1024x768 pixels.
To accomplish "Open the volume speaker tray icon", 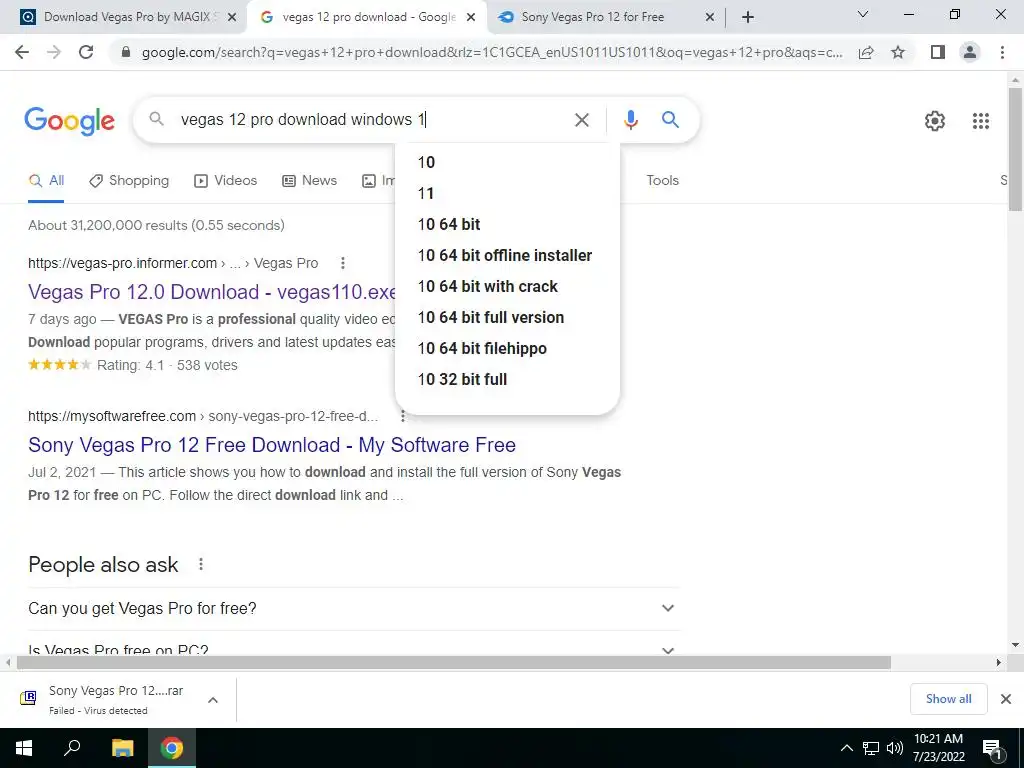I will (895, 748).
